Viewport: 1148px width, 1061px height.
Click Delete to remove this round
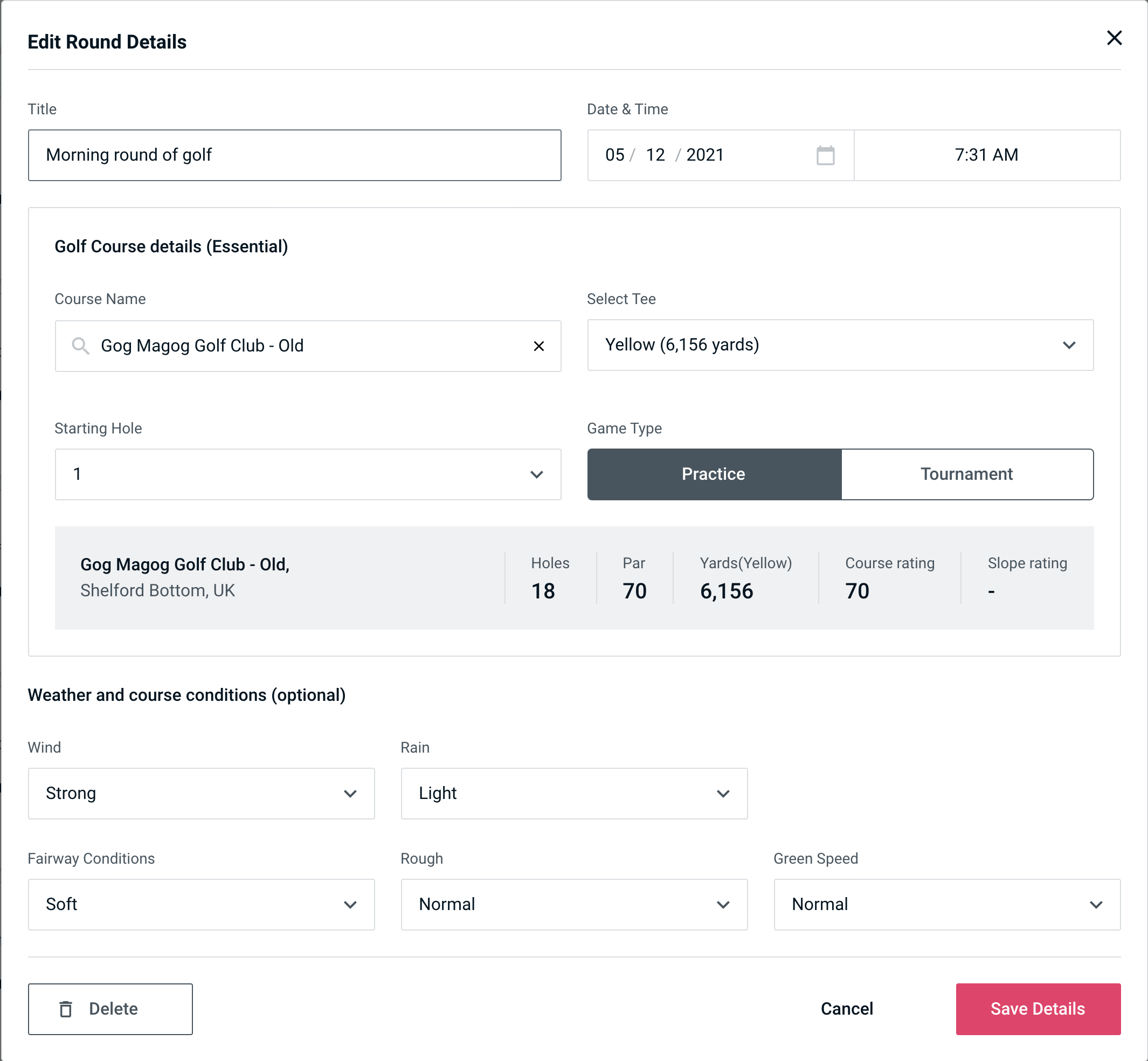pos(111,1008)
